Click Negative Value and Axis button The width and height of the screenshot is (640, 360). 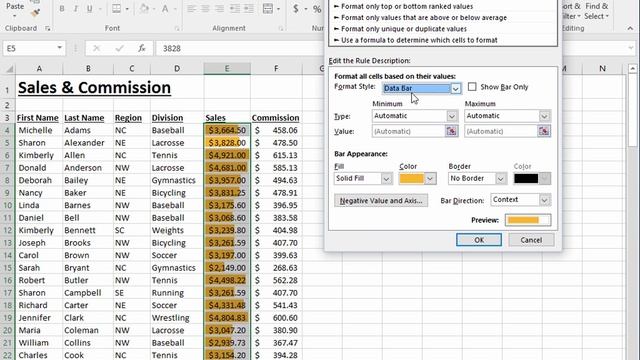(381, 200)
